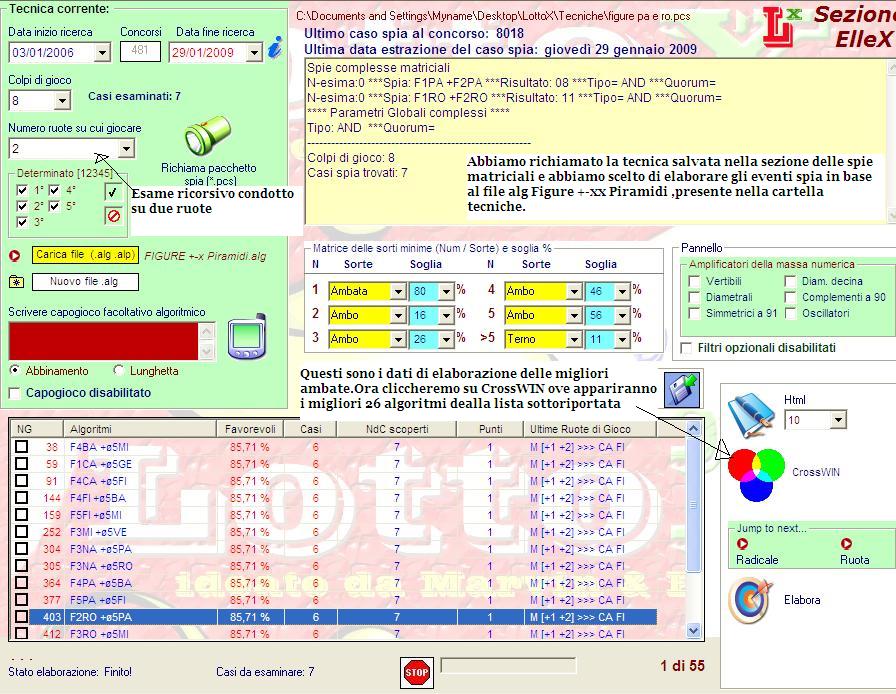The image size is (896, 694).
Task: Enable the Simmetrici a 91 checkbox
Action: 694,313
